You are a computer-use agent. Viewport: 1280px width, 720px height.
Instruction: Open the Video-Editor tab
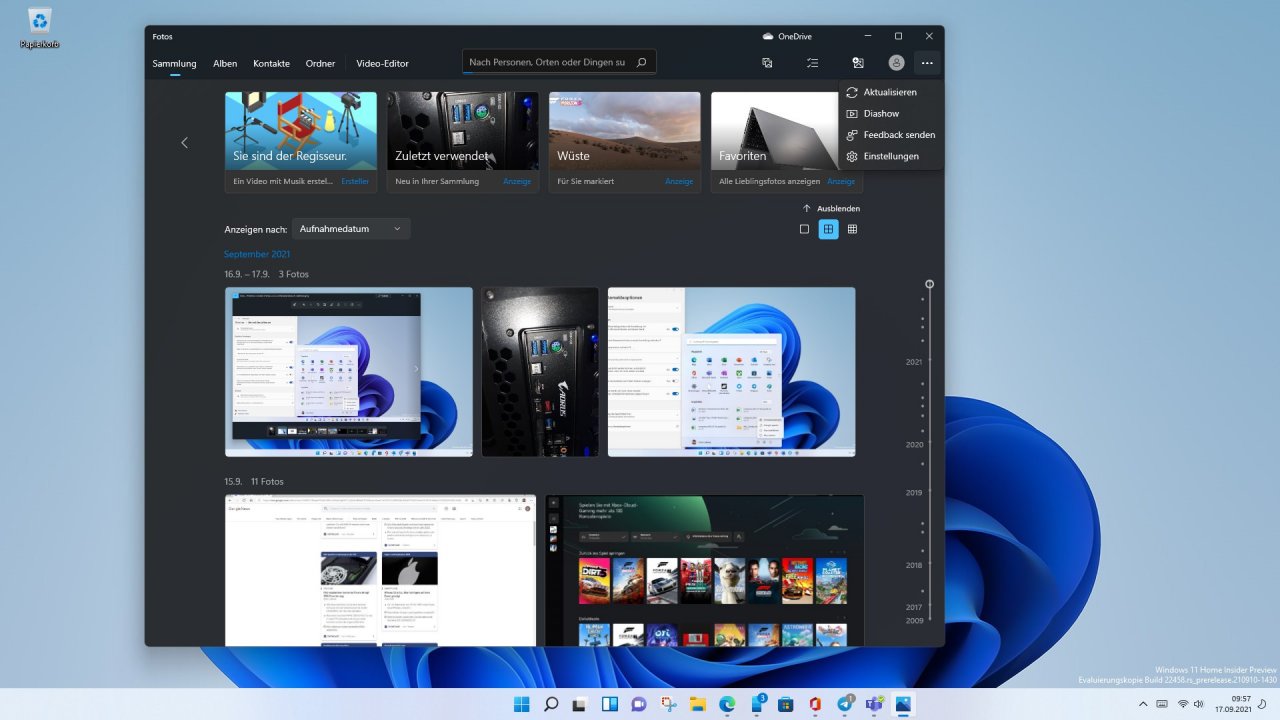tap(382, 63)
